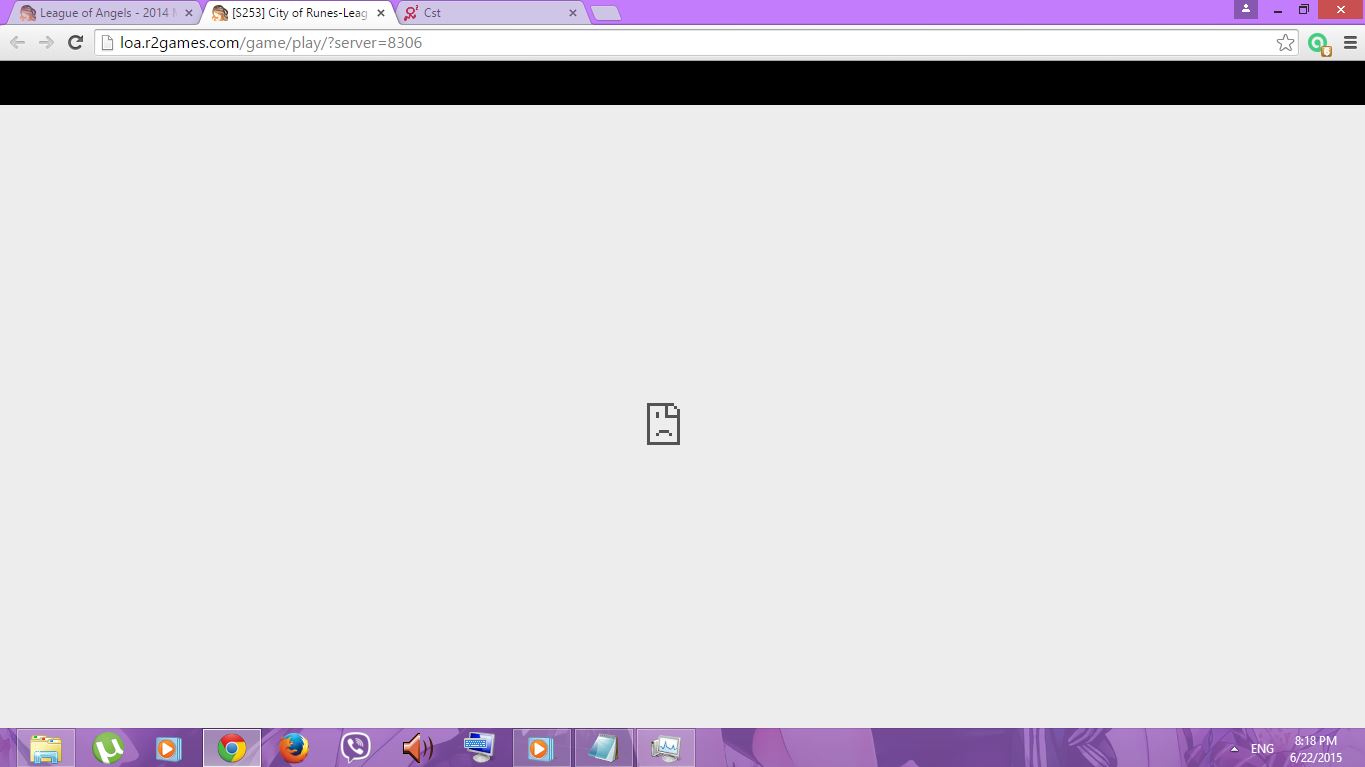Show hidden system tray icons

pos(1234,749)
